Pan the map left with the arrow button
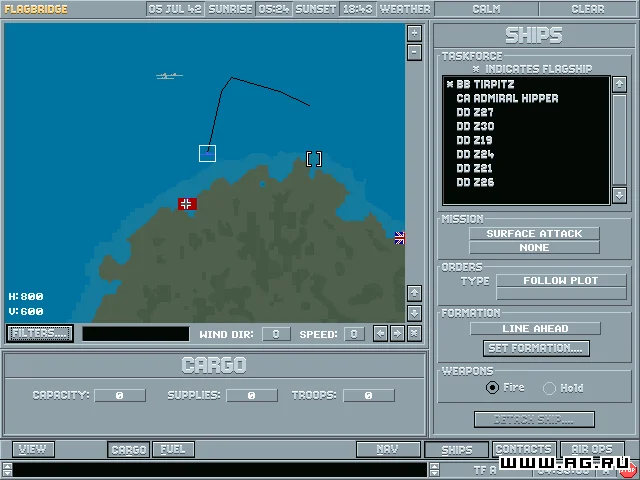The width and height of the screenshot is (640, 480). coord(381,334)
